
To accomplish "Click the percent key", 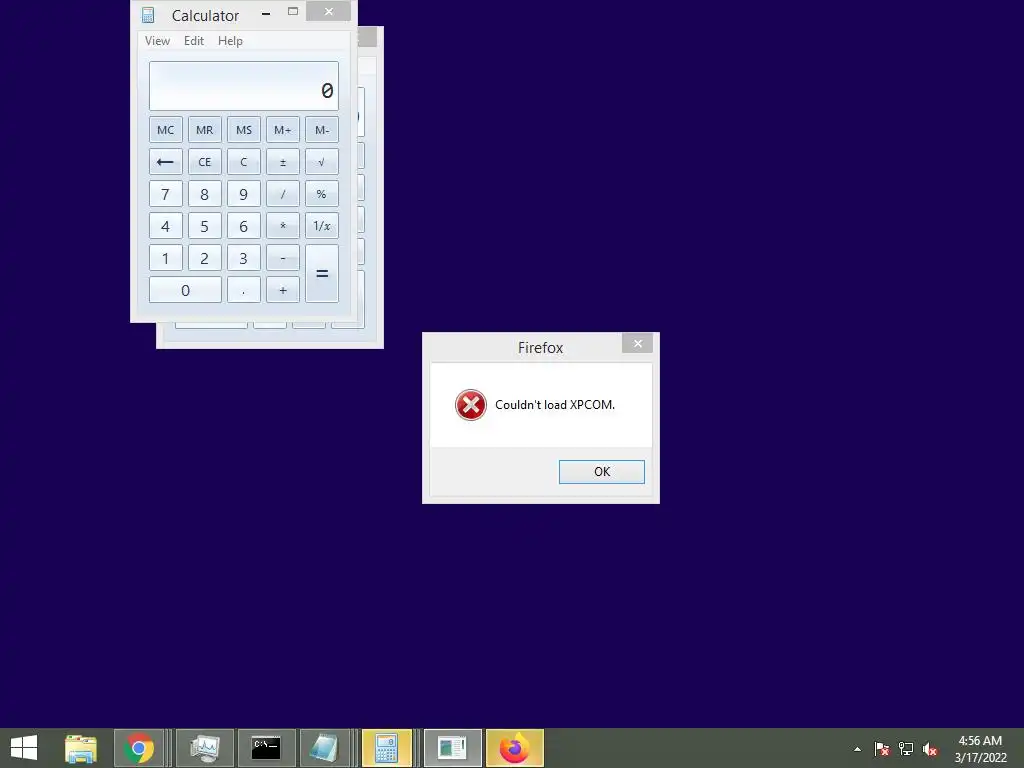I will point(322,193).
